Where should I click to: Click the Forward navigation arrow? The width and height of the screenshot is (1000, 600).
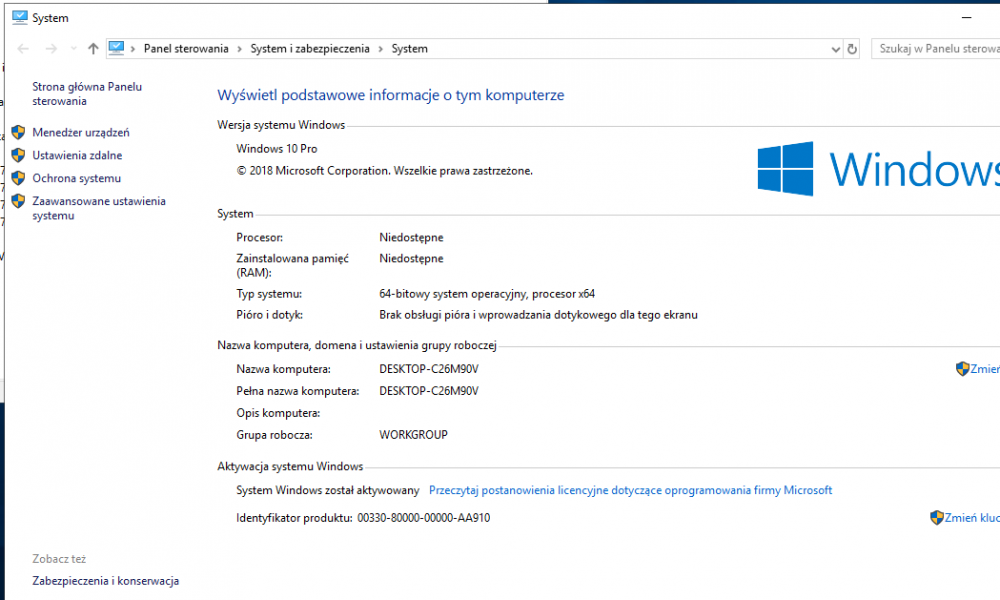point(50,49)
